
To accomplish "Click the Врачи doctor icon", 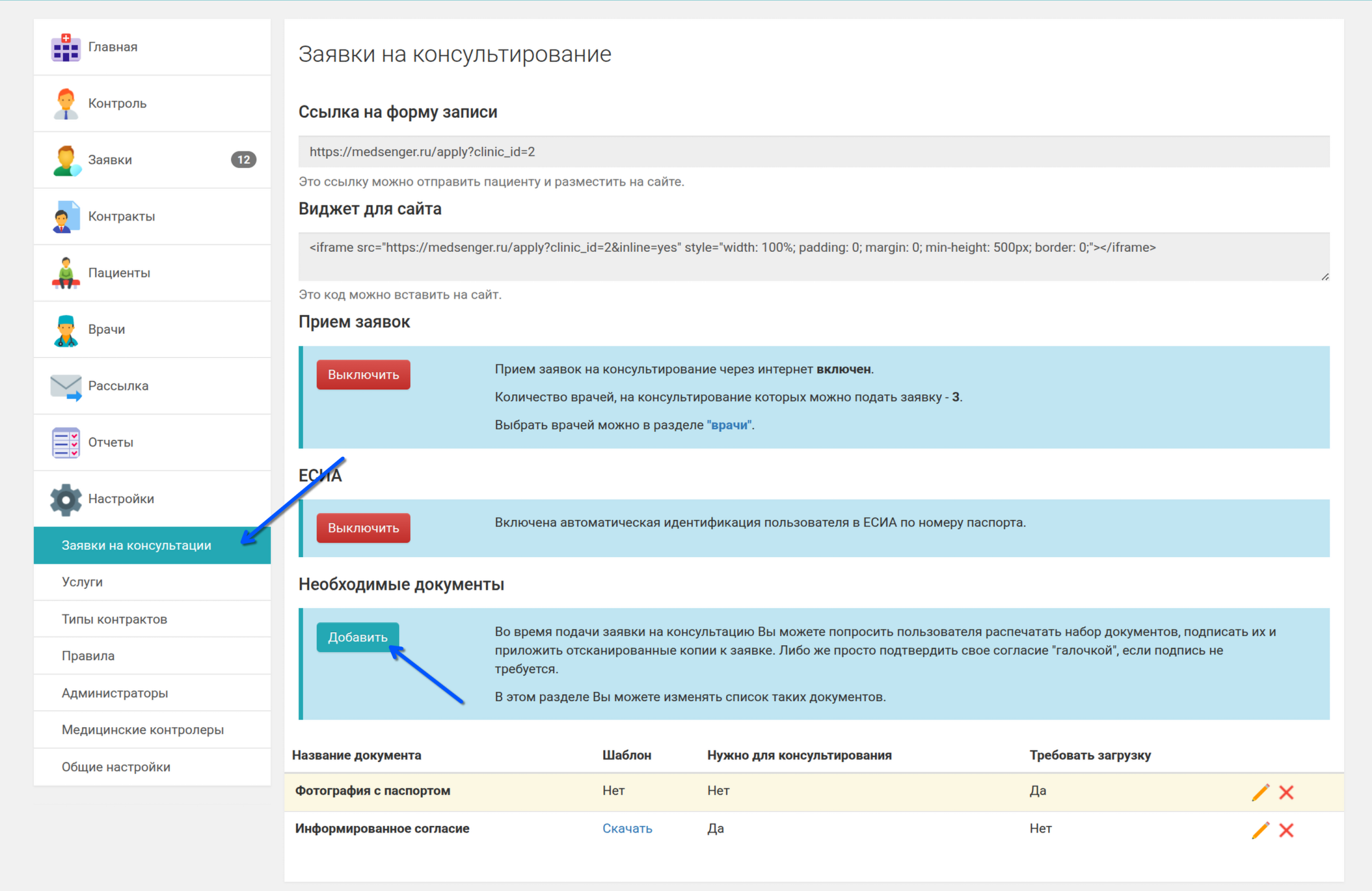I will click(x=65, y=329).
